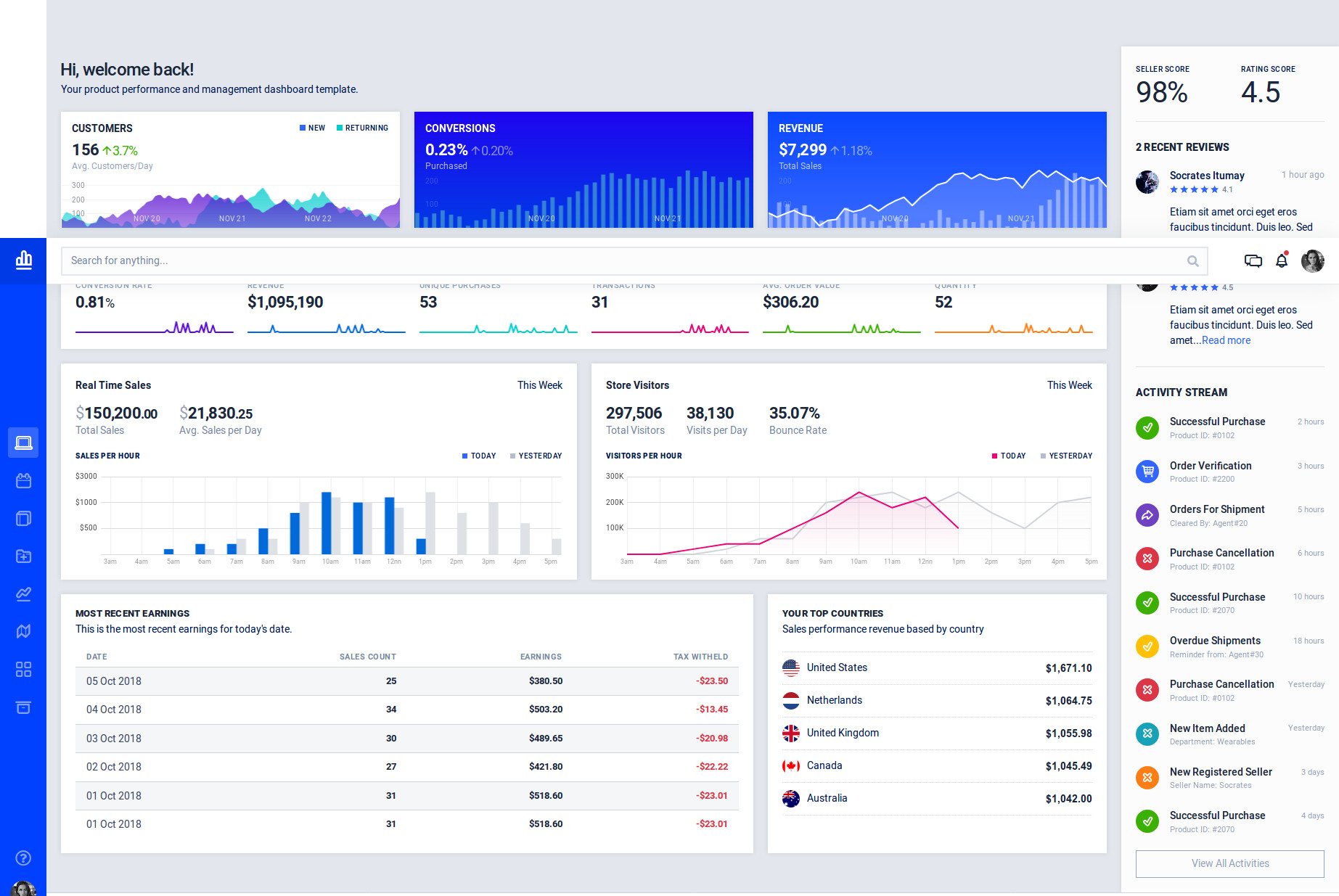Click the Order Verification activity title
The width and height of the screenshot is (1339, 896).
(1211, 466)
